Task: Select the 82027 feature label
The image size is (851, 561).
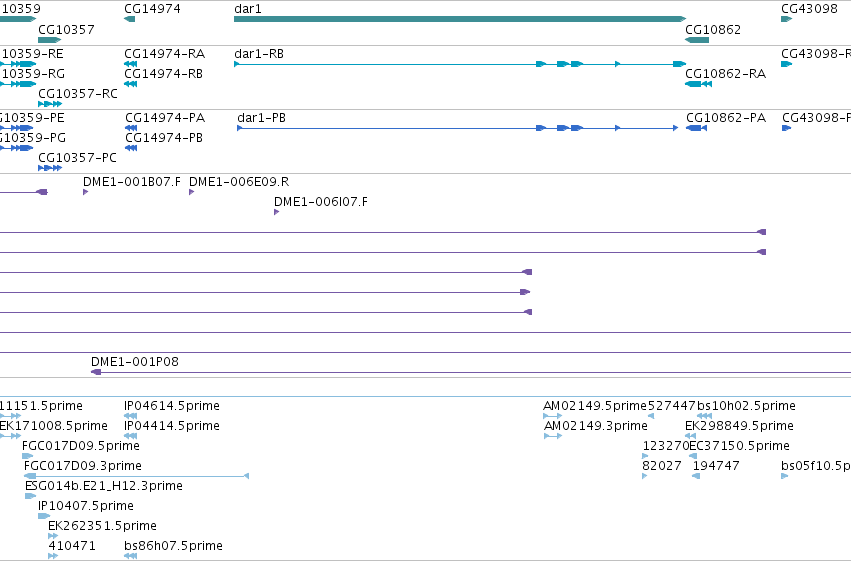Action: pos(662,466)
